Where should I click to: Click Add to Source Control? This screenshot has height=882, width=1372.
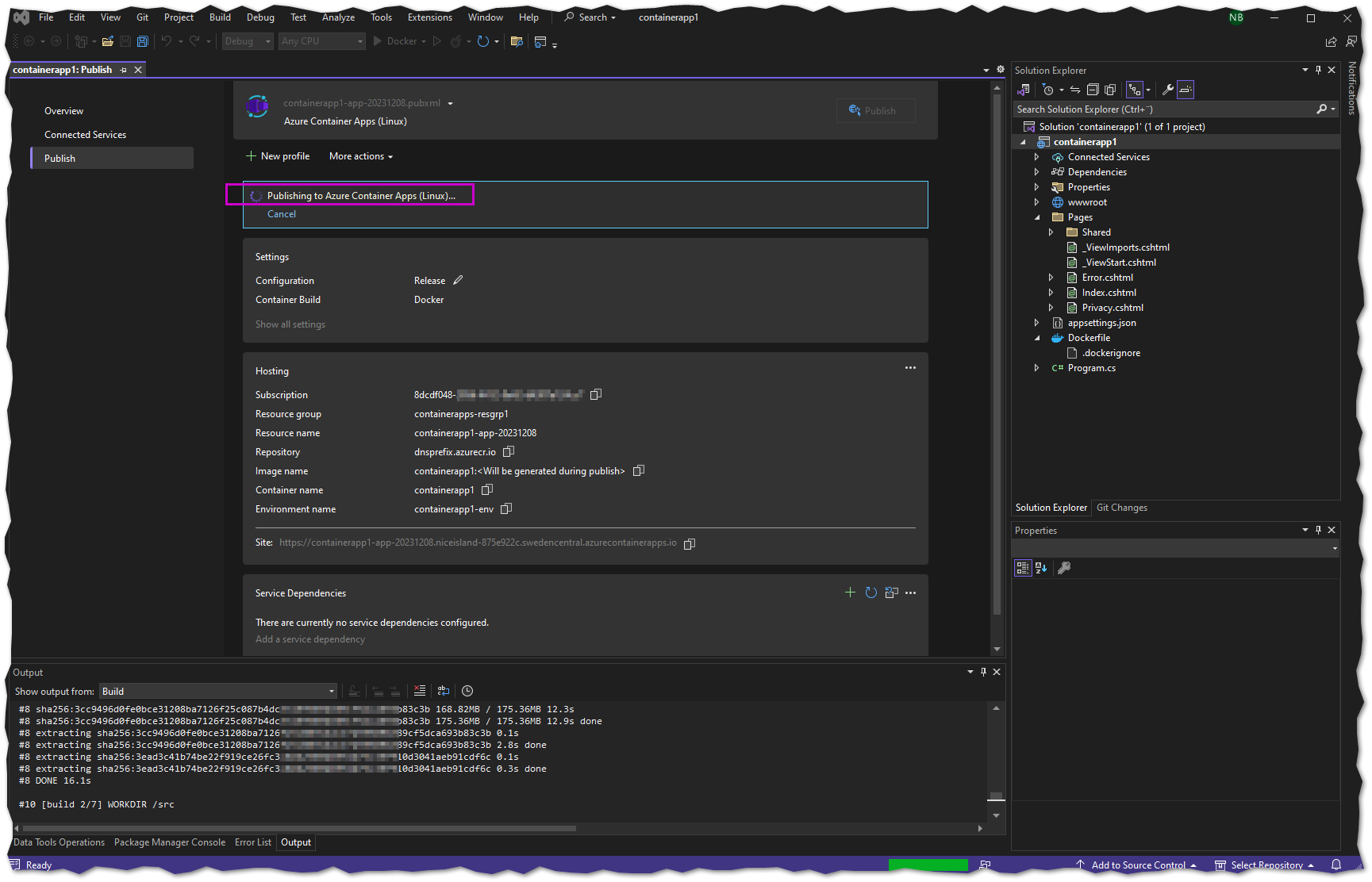click(x=1137, y=865)
